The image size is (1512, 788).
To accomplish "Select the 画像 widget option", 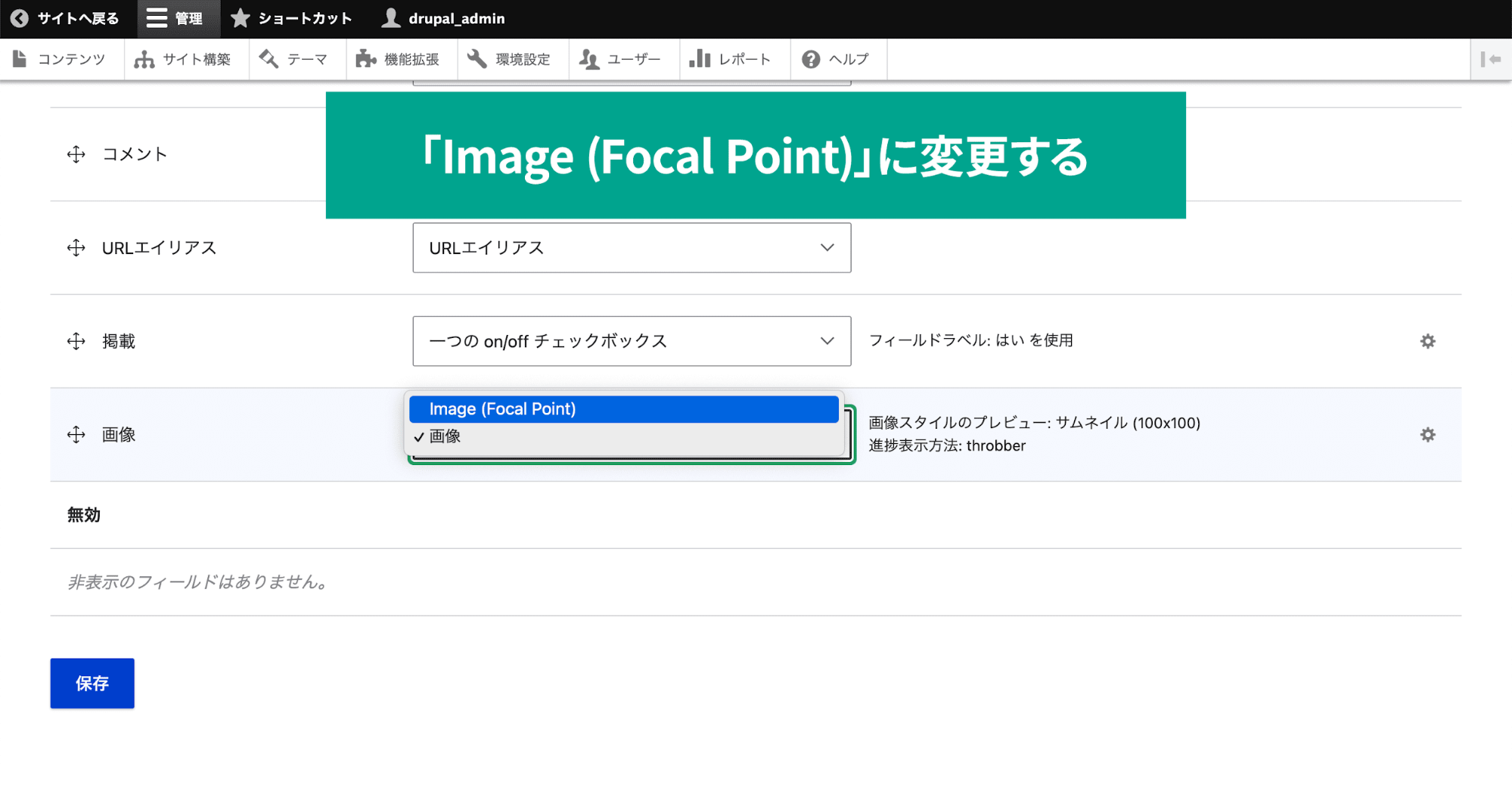I will (624, 436).
